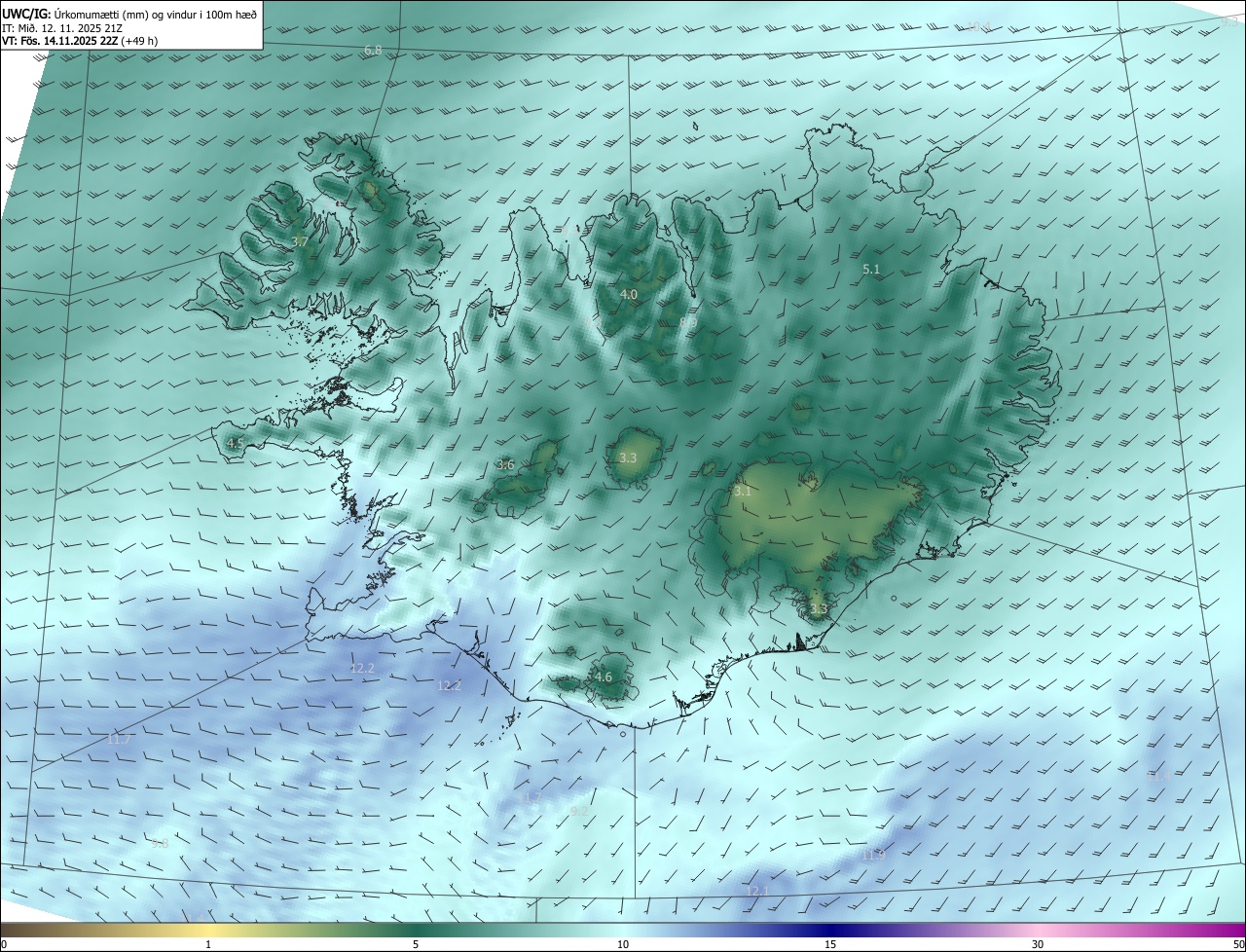The image size is (1246, 952).
Task: Click the 3.6 value label on Langjökull
Action: (505, 465)
